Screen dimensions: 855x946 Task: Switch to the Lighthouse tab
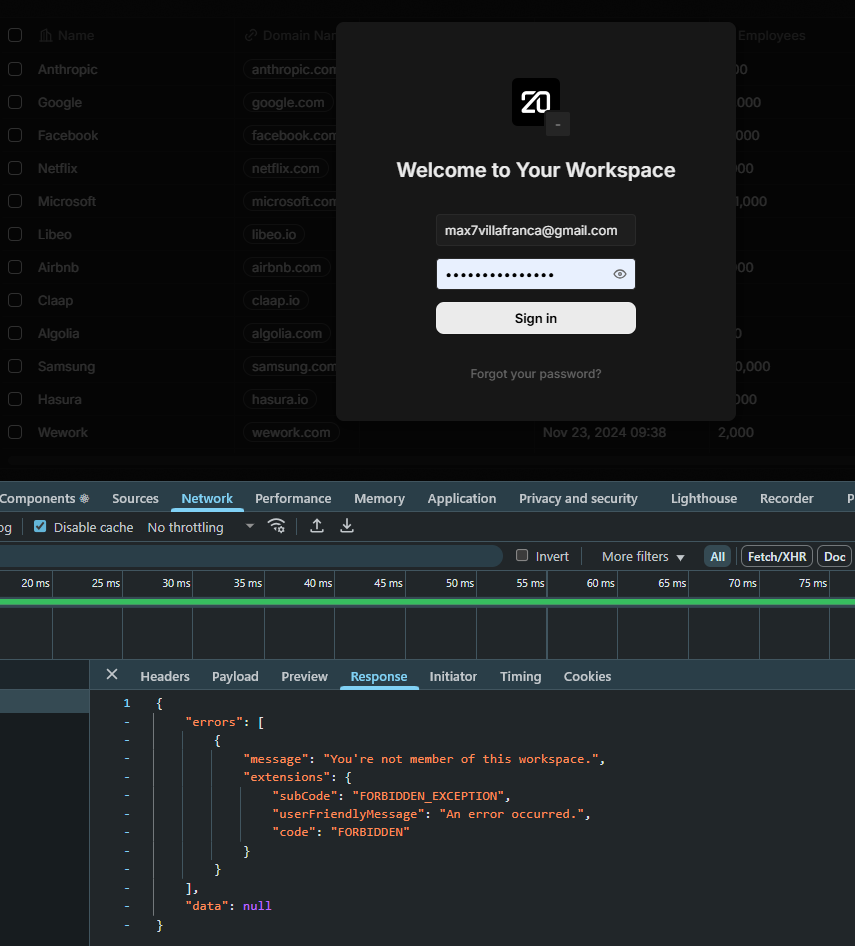click(704, 498)
